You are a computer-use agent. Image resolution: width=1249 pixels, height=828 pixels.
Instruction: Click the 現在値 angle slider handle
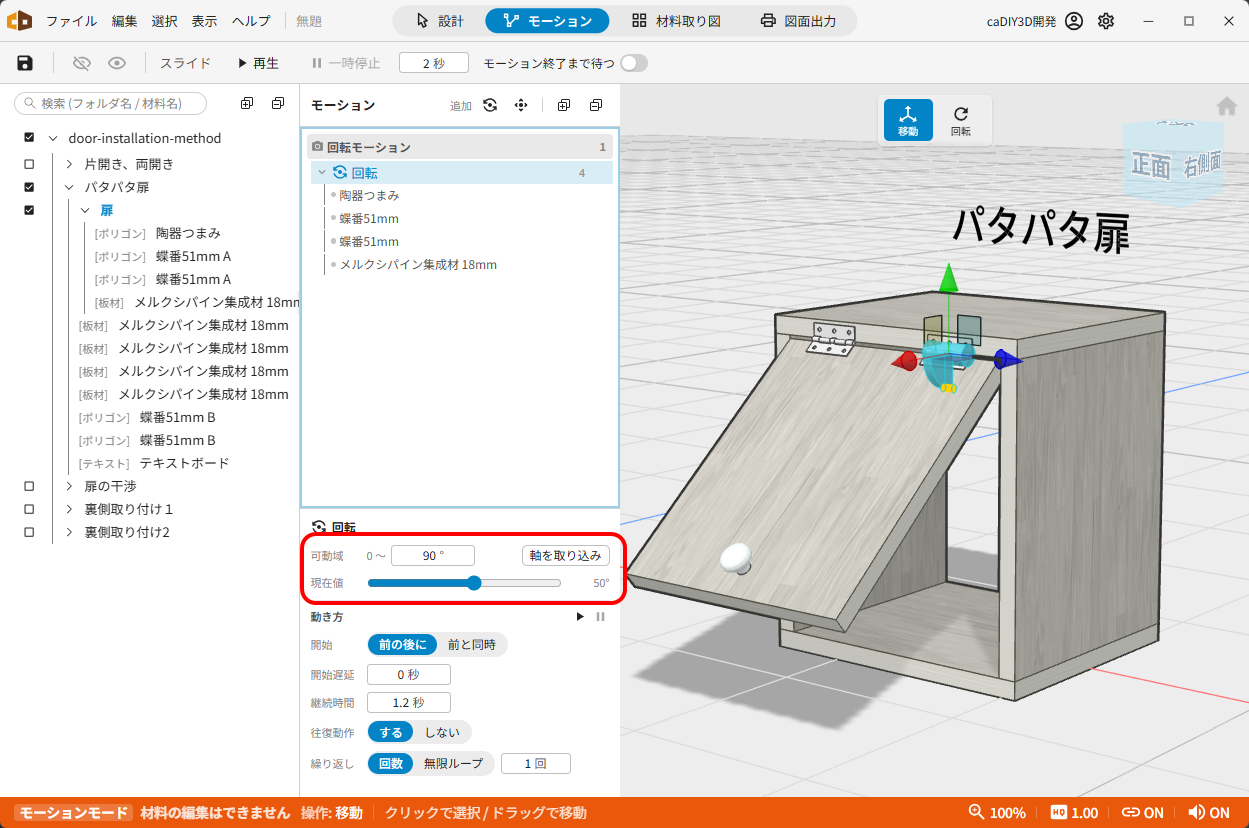point(474,583)
